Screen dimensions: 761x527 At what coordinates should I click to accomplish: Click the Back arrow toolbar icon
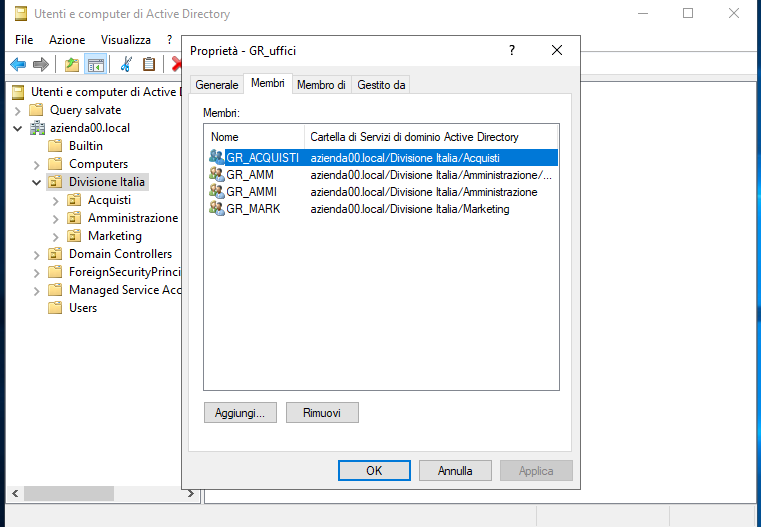18,65
